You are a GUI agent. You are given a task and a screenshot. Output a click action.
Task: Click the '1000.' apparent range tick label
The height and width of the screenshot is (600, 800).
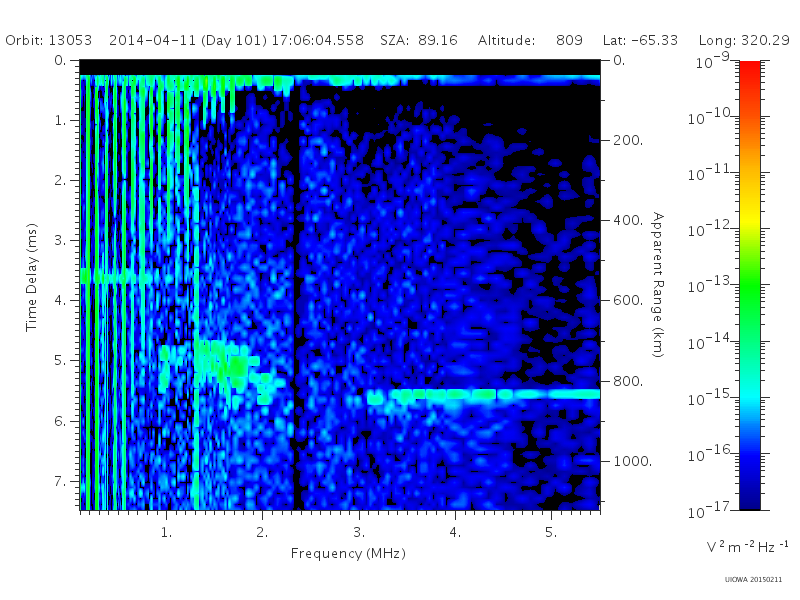coord(633,461)
